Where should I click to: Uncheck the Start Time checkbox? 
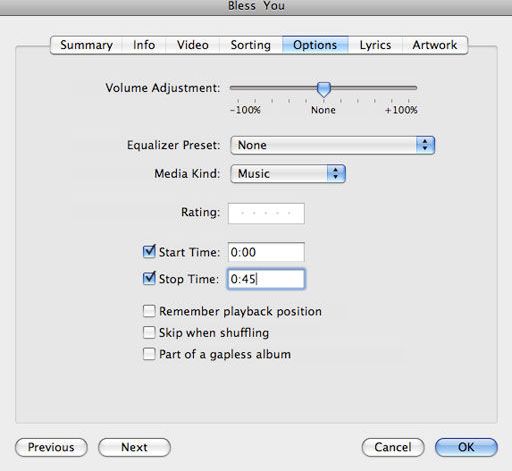(x=149, y=252)
